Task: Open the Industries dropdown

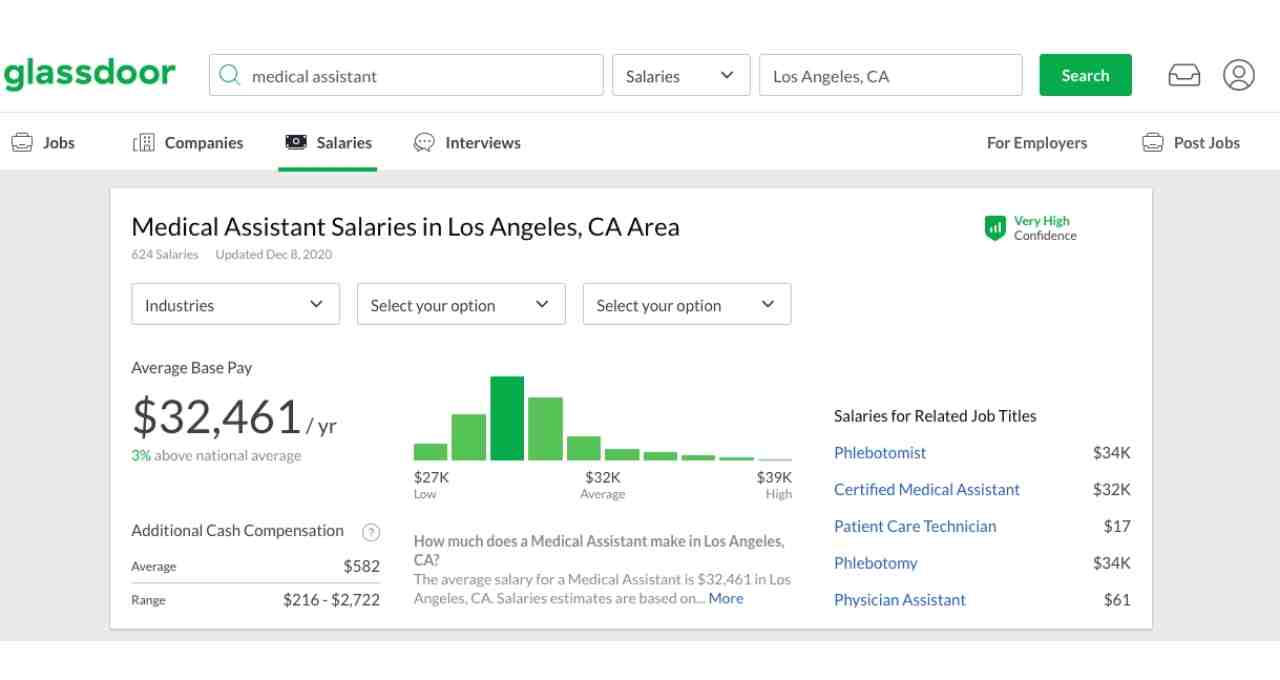Action: pos(234,304)
